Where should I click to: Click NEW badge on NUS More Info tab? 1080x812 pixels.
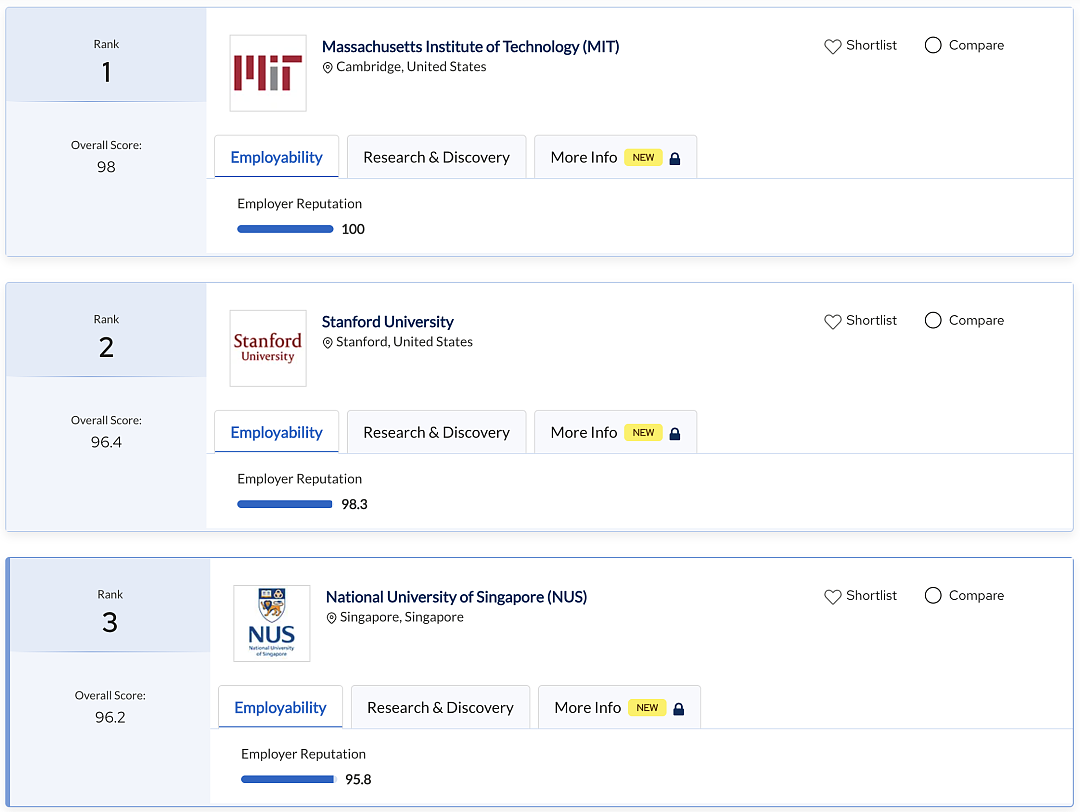[x=647, y=708]
